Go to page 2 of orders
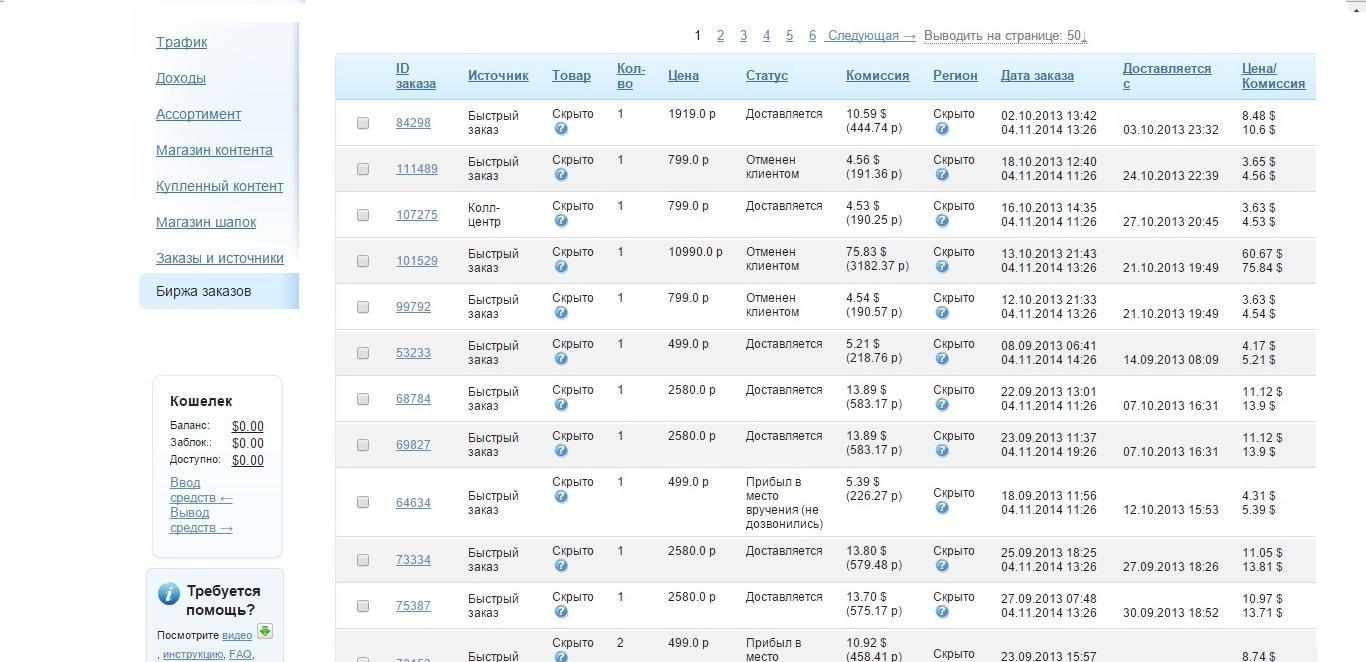1366x662 pixels. point(720,36)
